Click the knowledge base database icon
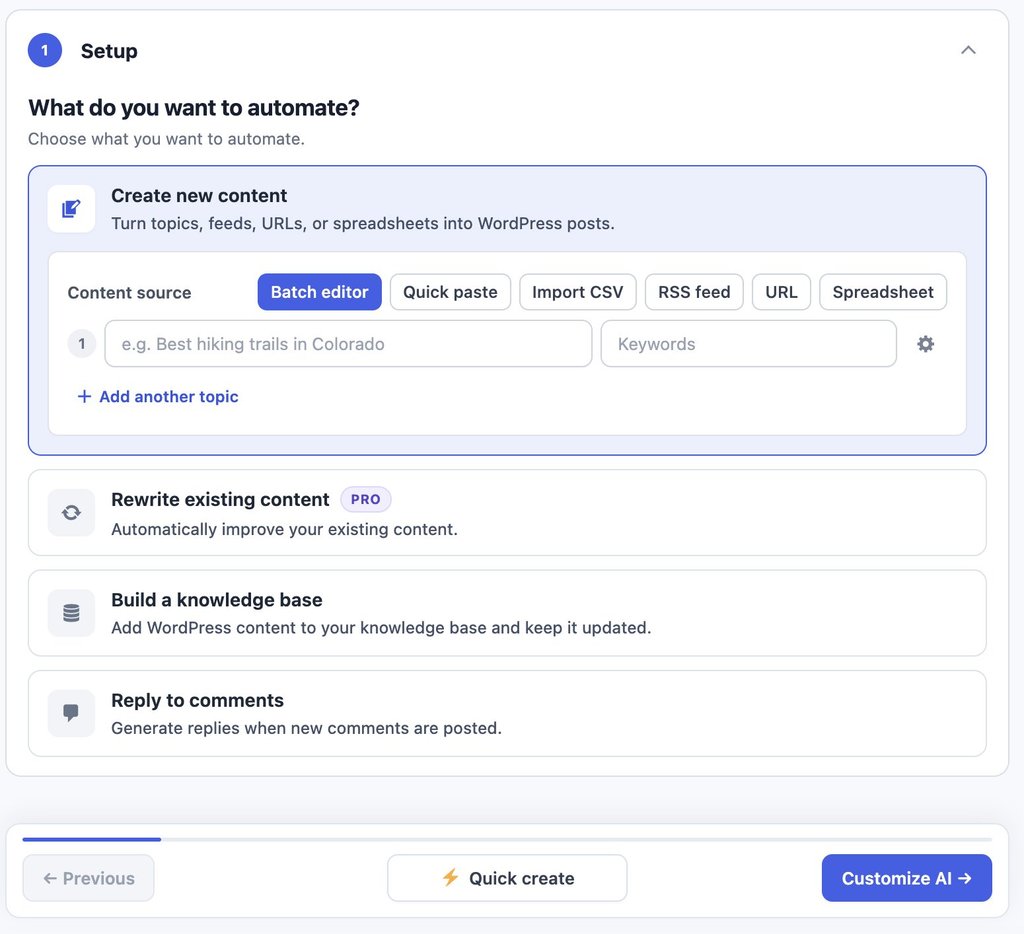The width and height of the screenshot is (1024, 934). (x=71, y=613)
